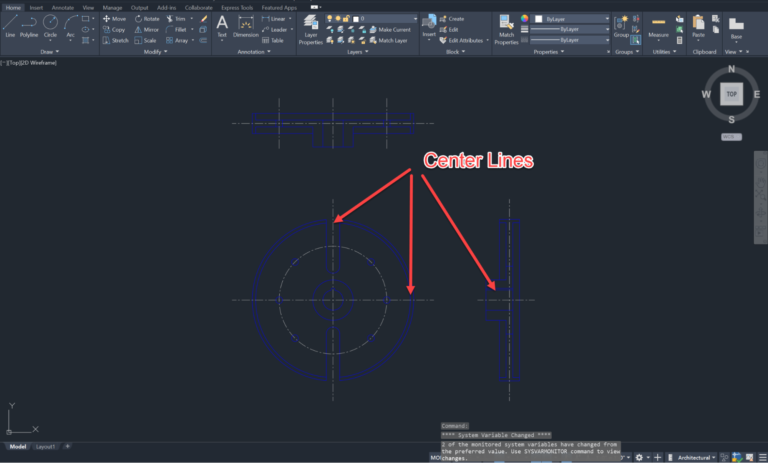Screen dimensions: 768x463
Task: Open the Express Tools tab
Action: click(237, 7)
